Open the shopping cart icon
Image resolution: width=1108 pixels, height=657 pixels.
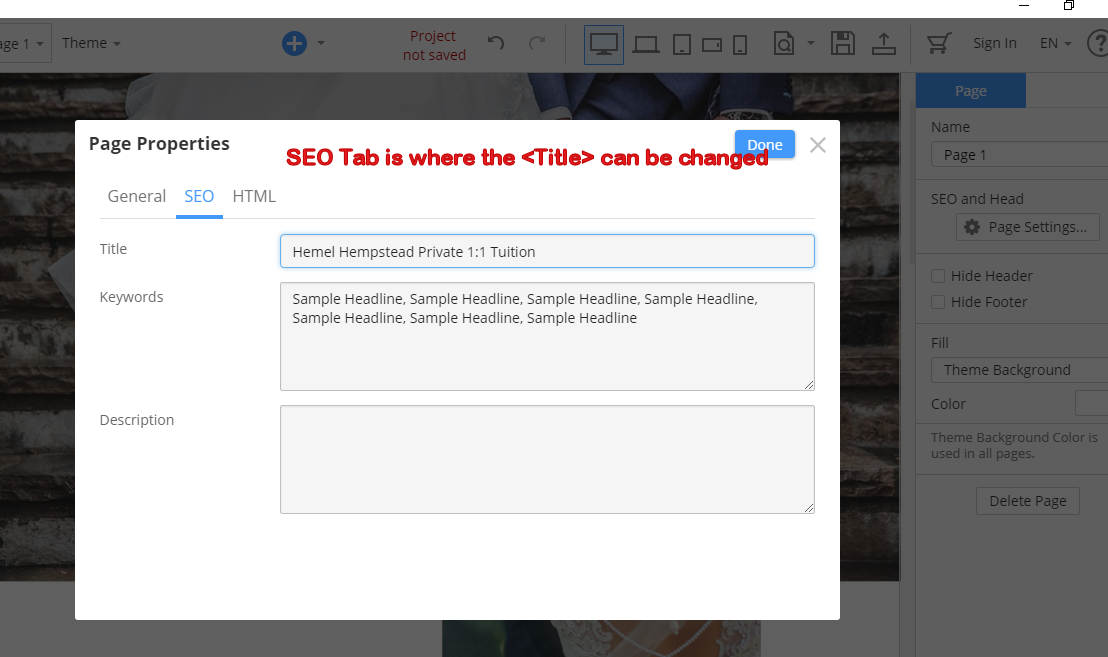click(938, 43)
